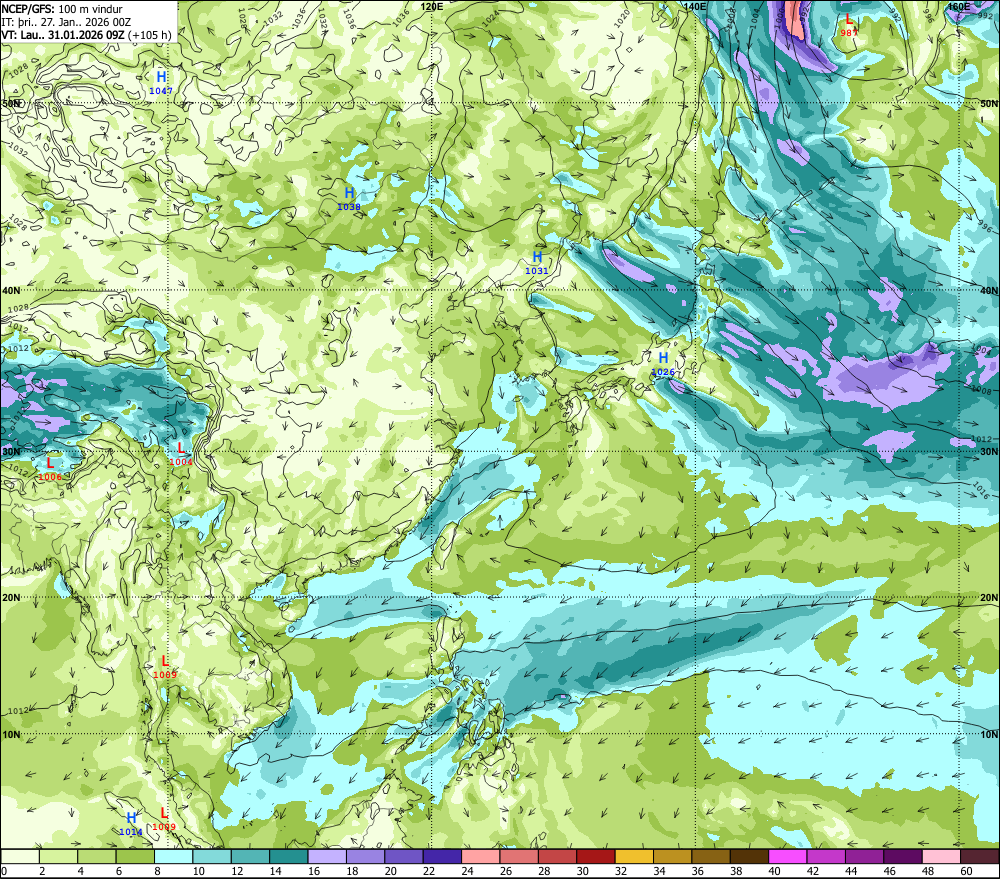Pick the legend swatch between 2 and 4

pyautogui.click(x=59, y=857)
